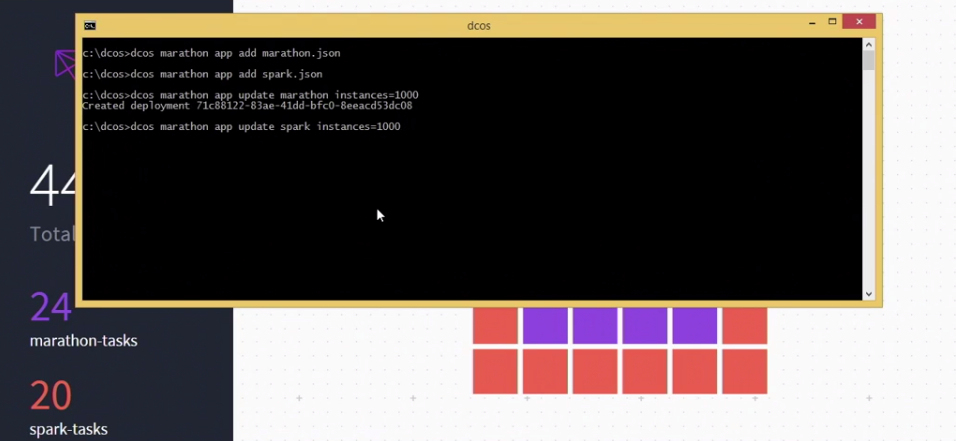Close the dcos terminal window

click(859, 22)
